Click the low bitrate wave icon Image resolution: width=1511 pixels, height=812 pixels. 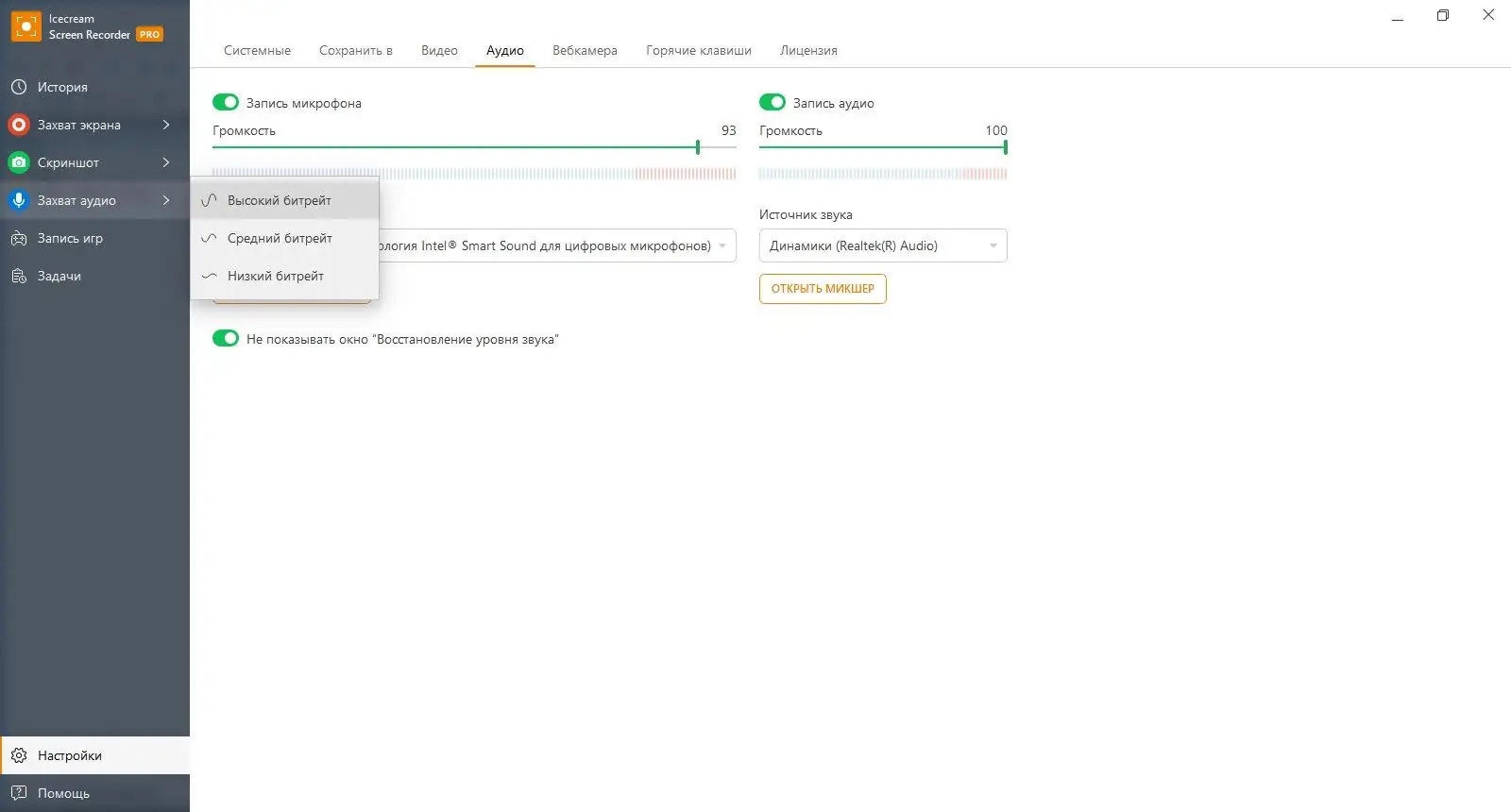pos(209,276)
